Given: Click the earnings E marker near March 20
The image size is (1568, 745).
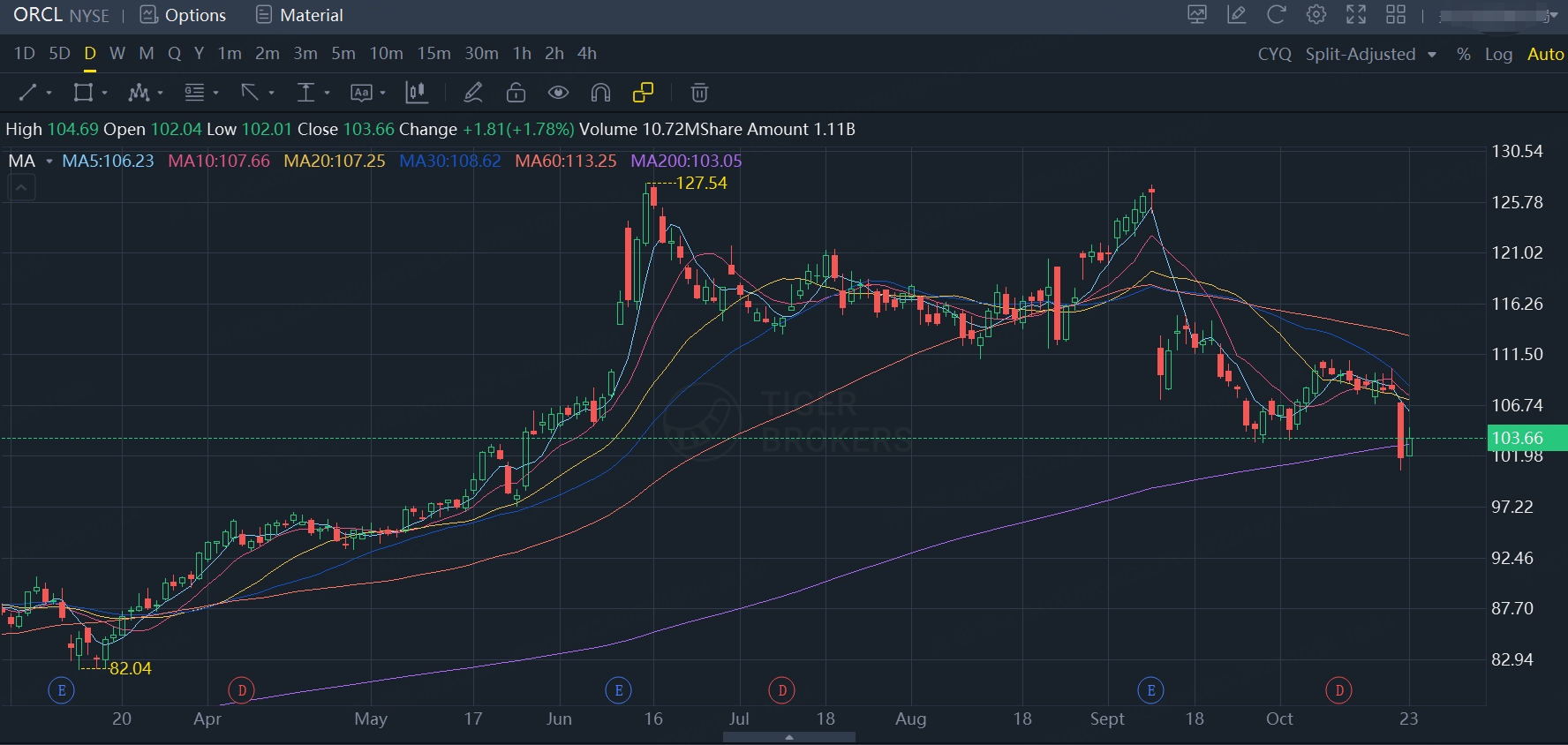Looking at the screenshot, I should pos(61,690).
